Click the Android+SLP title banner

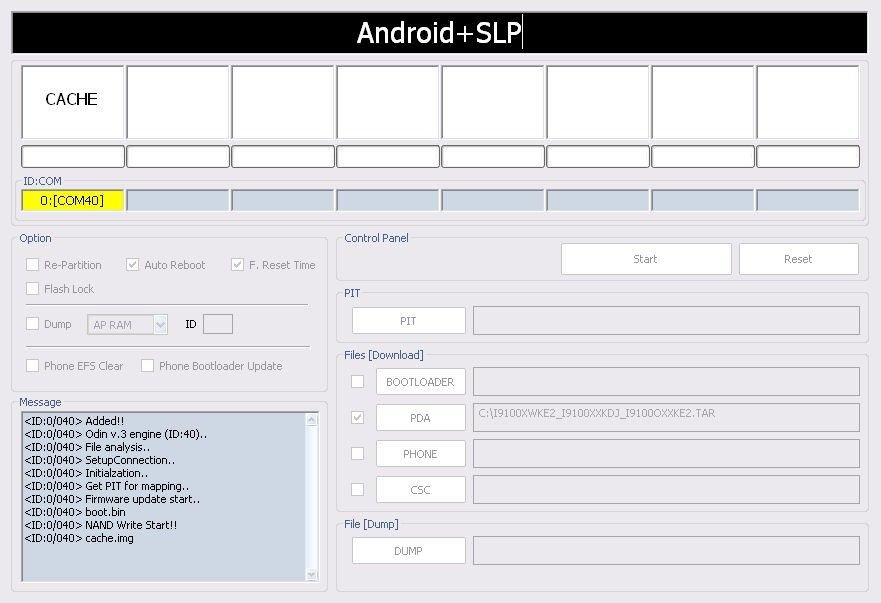pos(439,33)
